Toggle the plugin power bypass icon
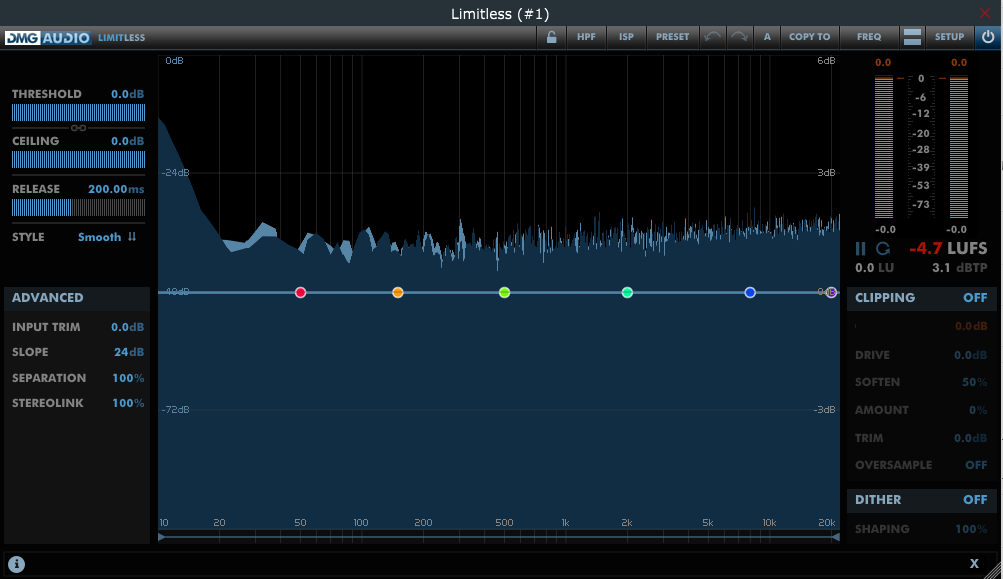The width and height of the screenshot is (1003, 579). [x=988, y=37]
